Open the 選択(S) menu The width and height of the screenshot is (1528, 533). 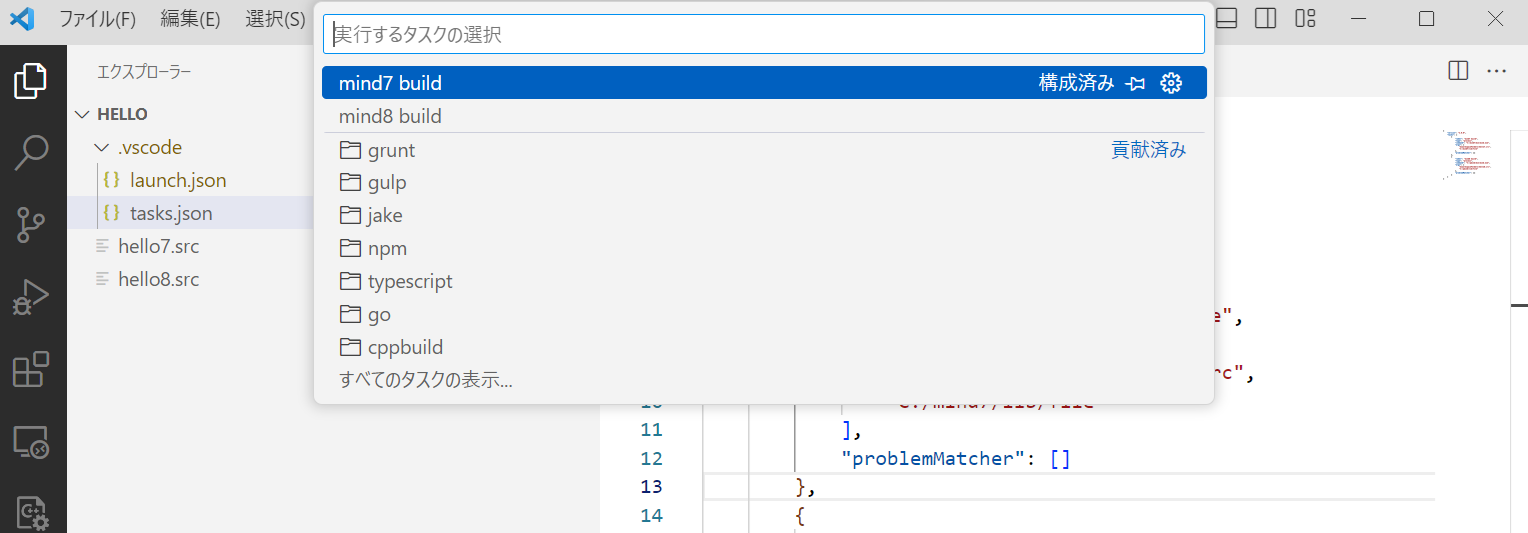[x=275, y=19]
